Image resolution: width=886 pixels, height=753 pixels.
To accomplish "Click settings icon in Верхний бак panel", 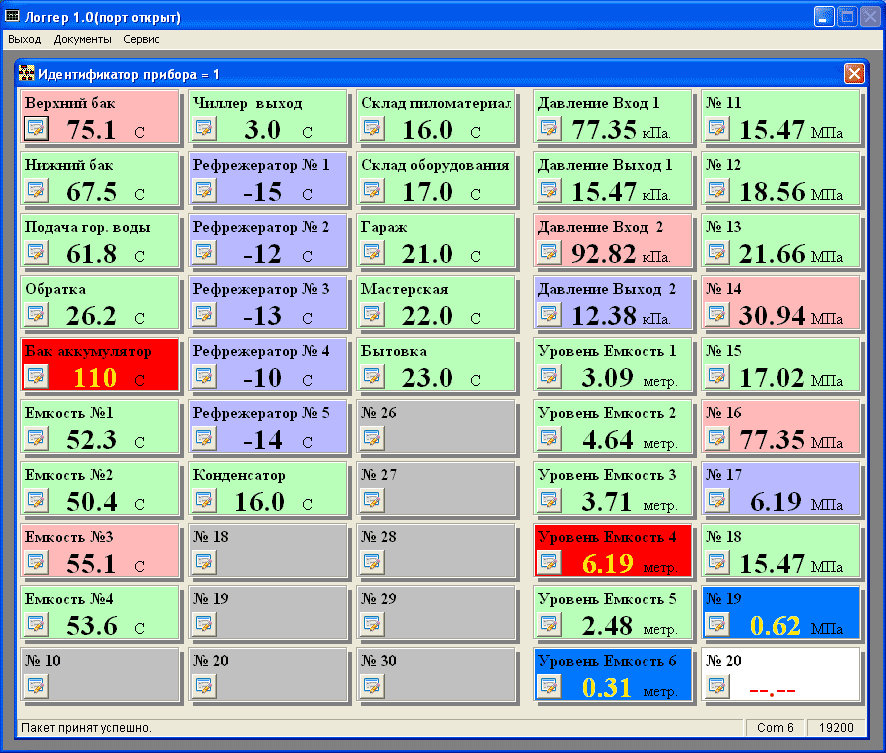I will pos(36,127).
